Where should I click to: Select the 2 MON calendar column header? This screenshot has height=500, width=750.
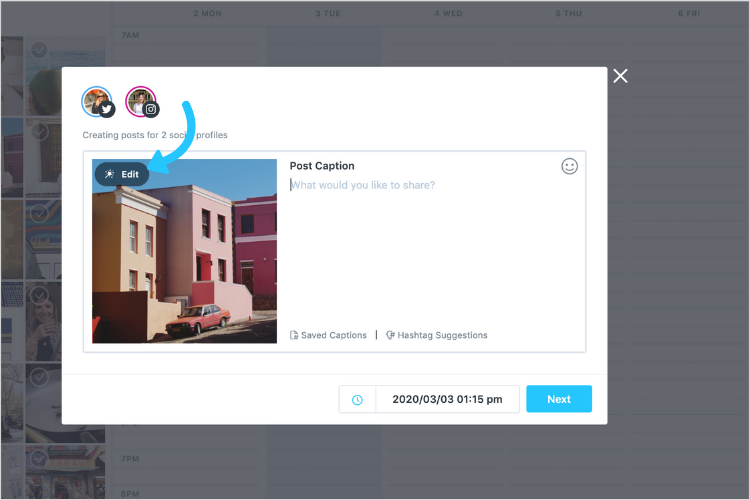coord(208,13)
